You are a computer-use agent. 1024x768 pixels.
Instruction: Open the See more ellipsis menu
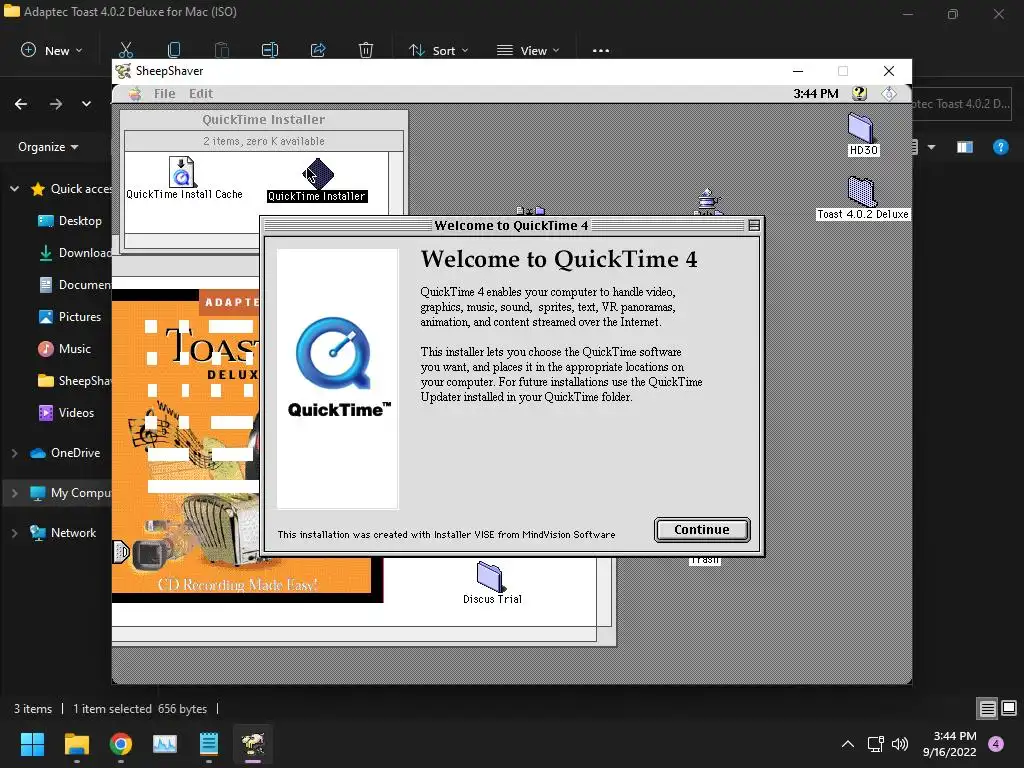(x=601, y=50)
